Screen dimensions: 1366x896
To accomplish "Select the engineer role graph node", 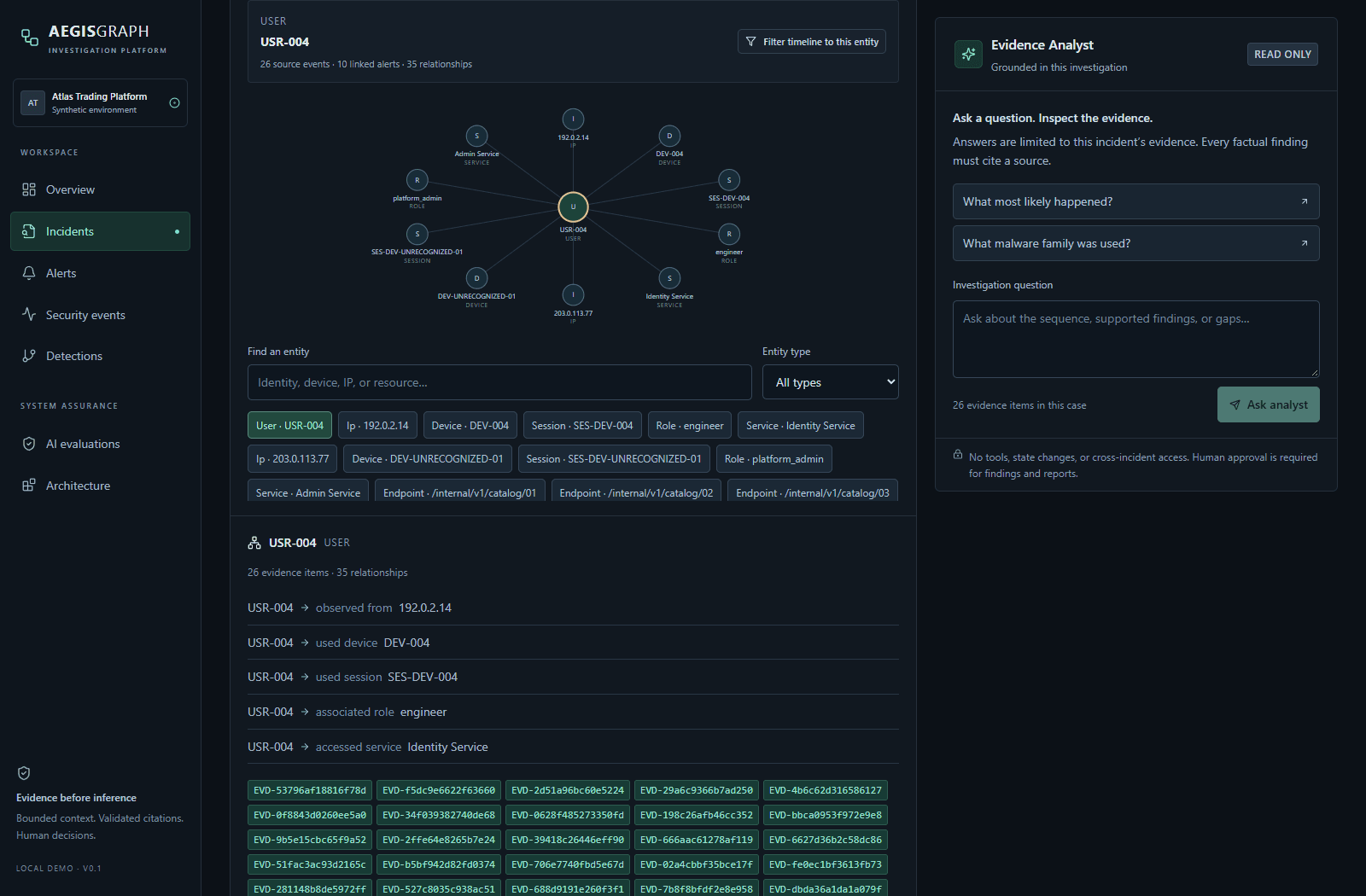I will 729,234.
